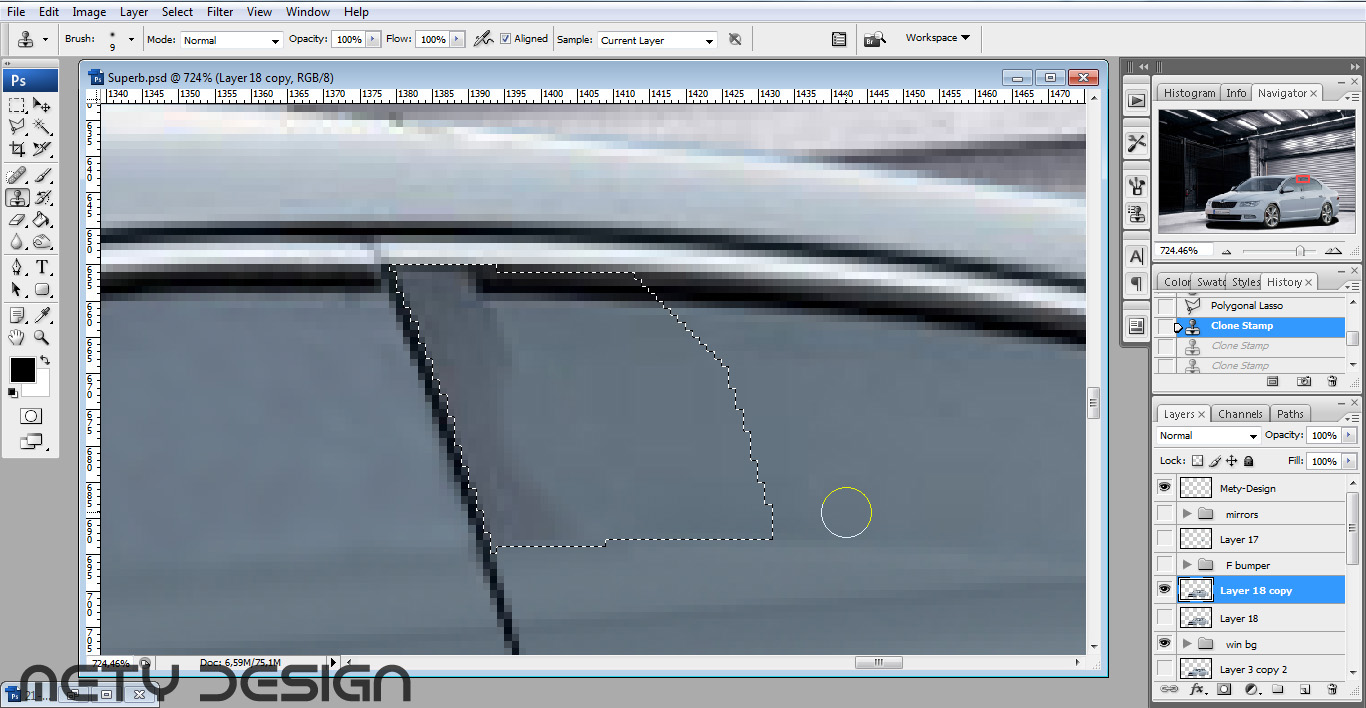Click the foreground color swatch
Screen dimensions: 1366x708
click(x=22, y=370)
